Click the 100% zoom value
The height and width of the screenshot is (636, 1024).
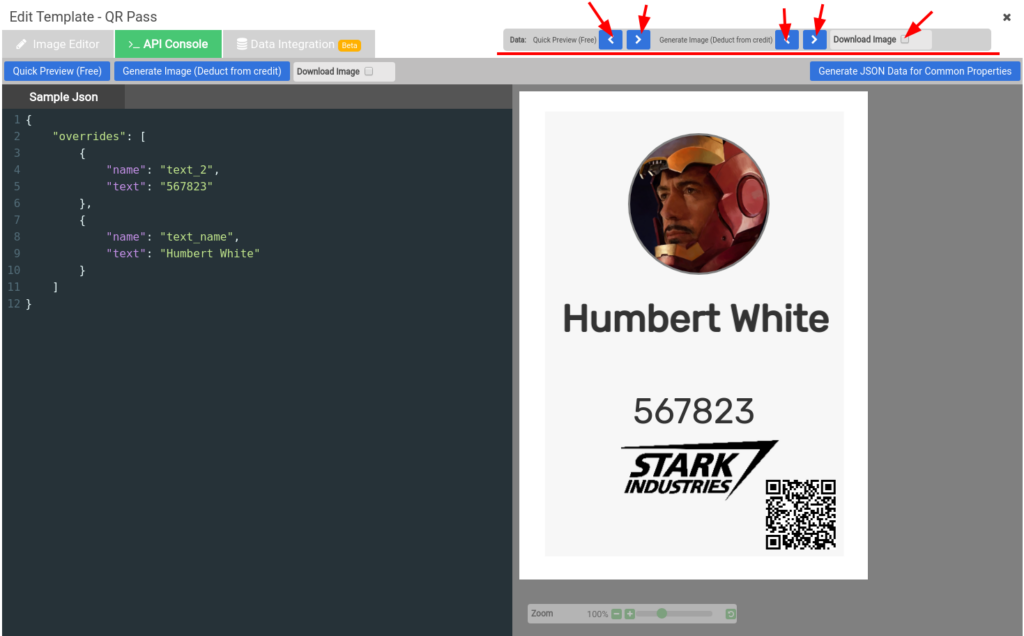coord(597,614)
